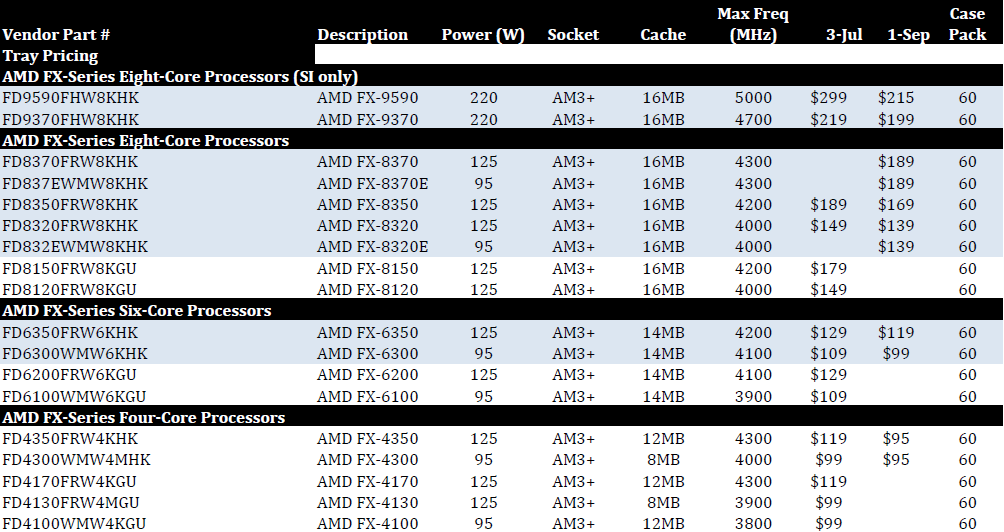Click the part number FD6350FRW6KHK
1004x532 pixels.
click(x=70, y=333)
